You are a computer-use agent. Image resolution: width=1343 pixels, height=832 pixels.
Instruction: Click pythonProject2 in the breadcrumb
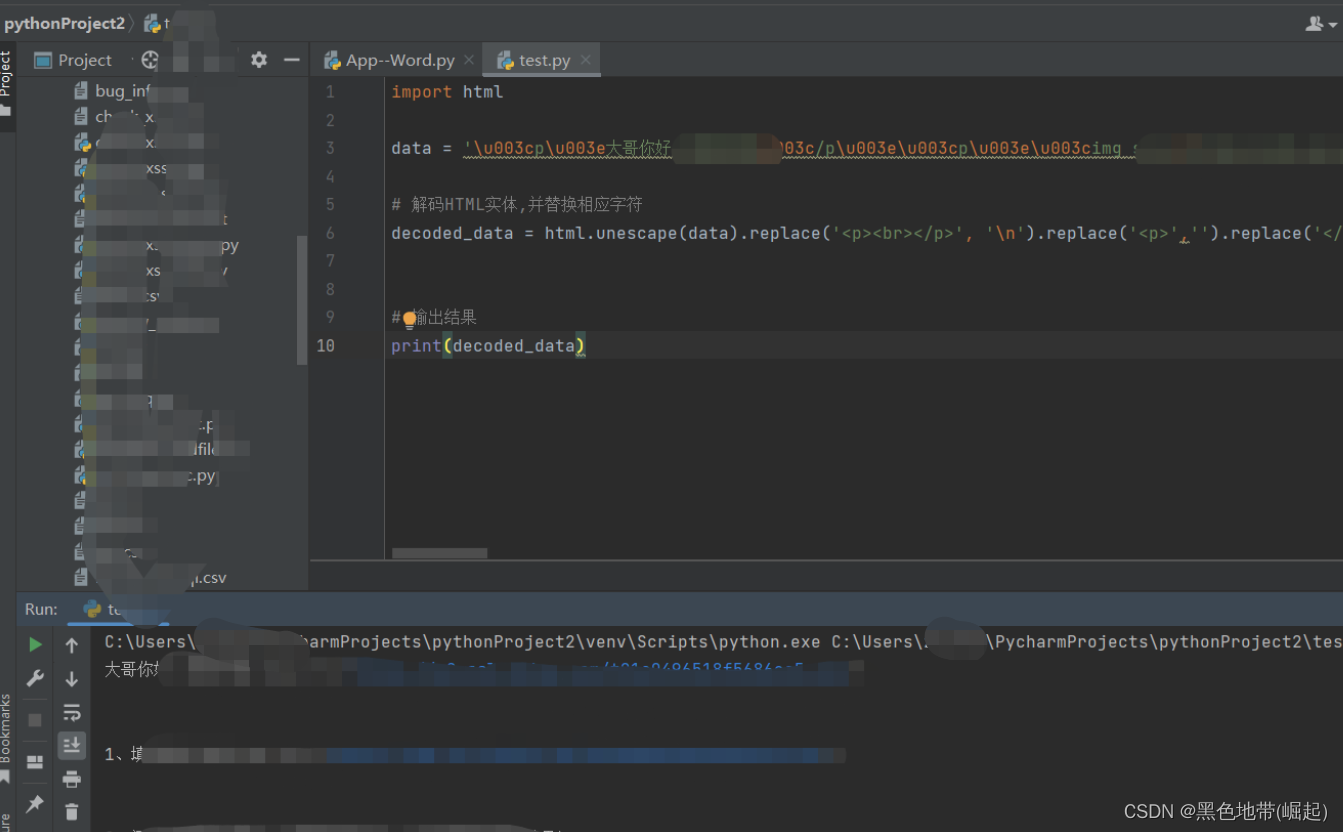click(x=64, y=23)
